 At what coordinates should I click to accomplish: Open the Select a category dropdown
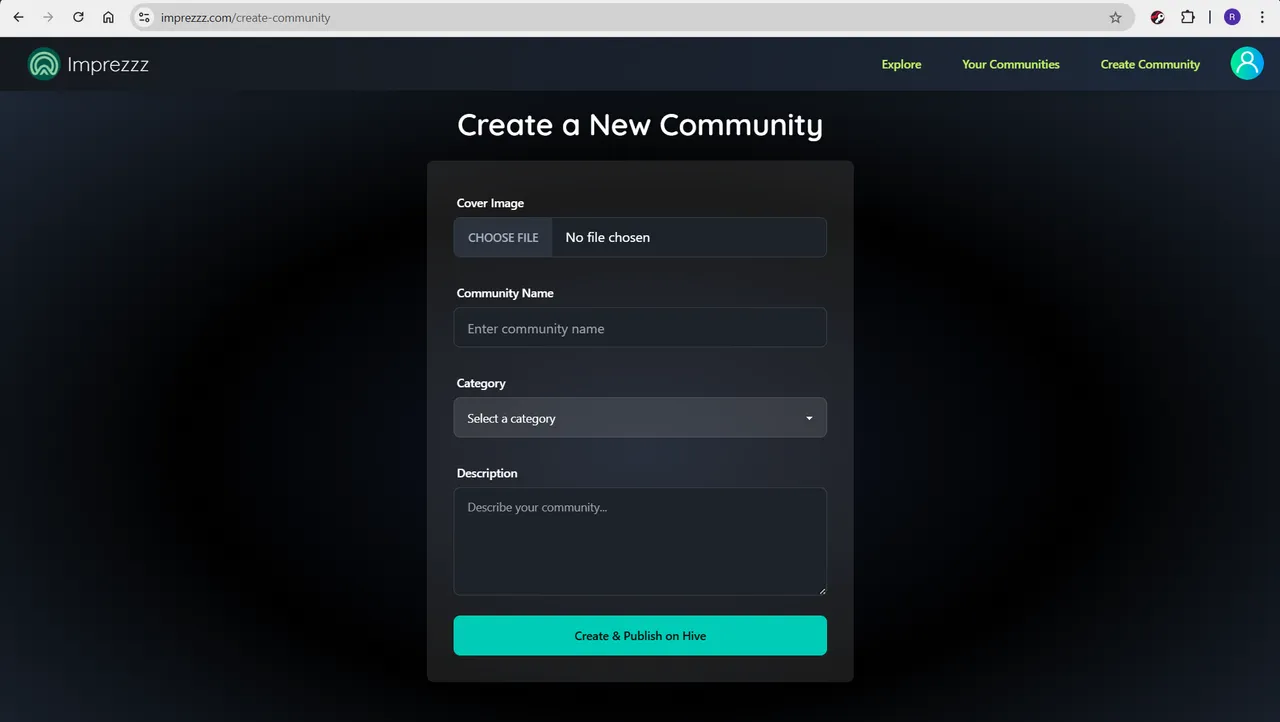pos(640,418)
